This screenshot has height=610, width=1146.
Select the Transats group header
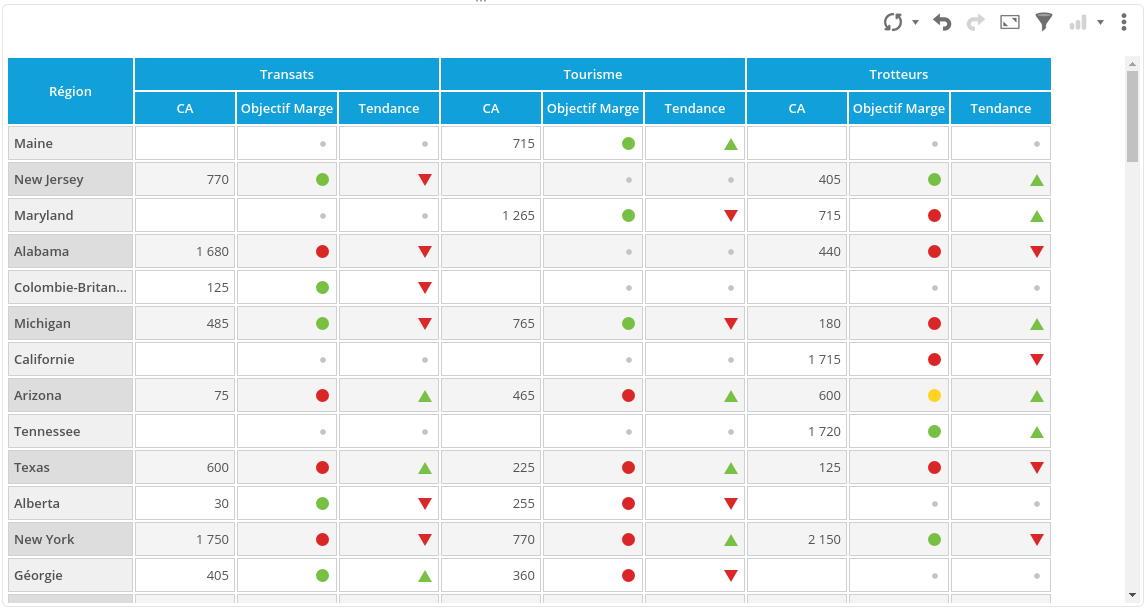pos(287,74)
